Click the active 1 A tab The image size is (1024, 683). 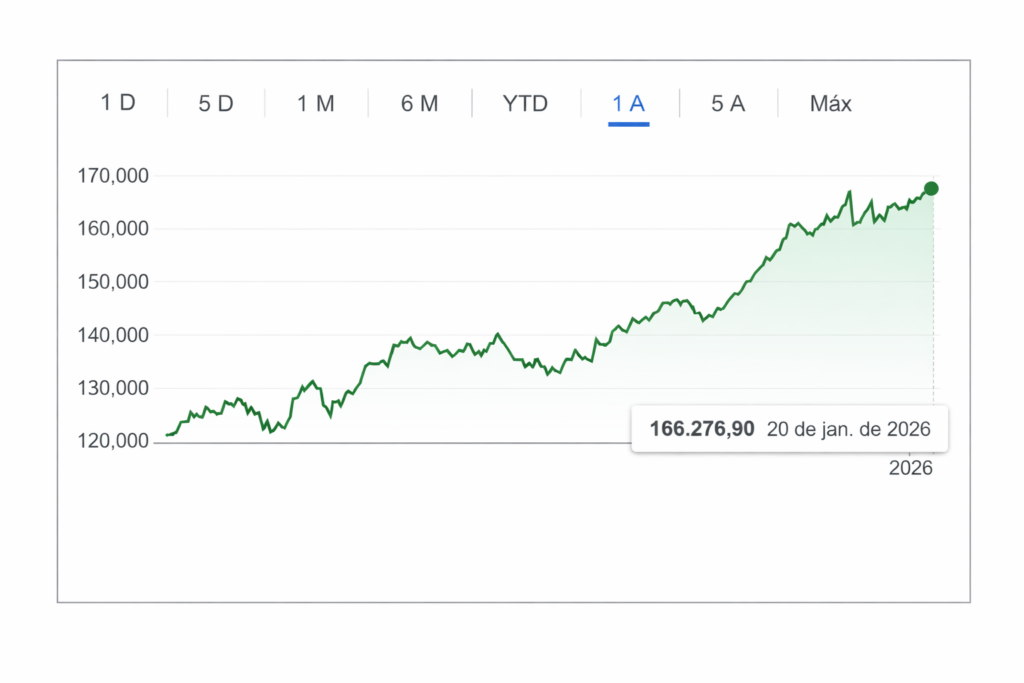[x=629, y=103]
